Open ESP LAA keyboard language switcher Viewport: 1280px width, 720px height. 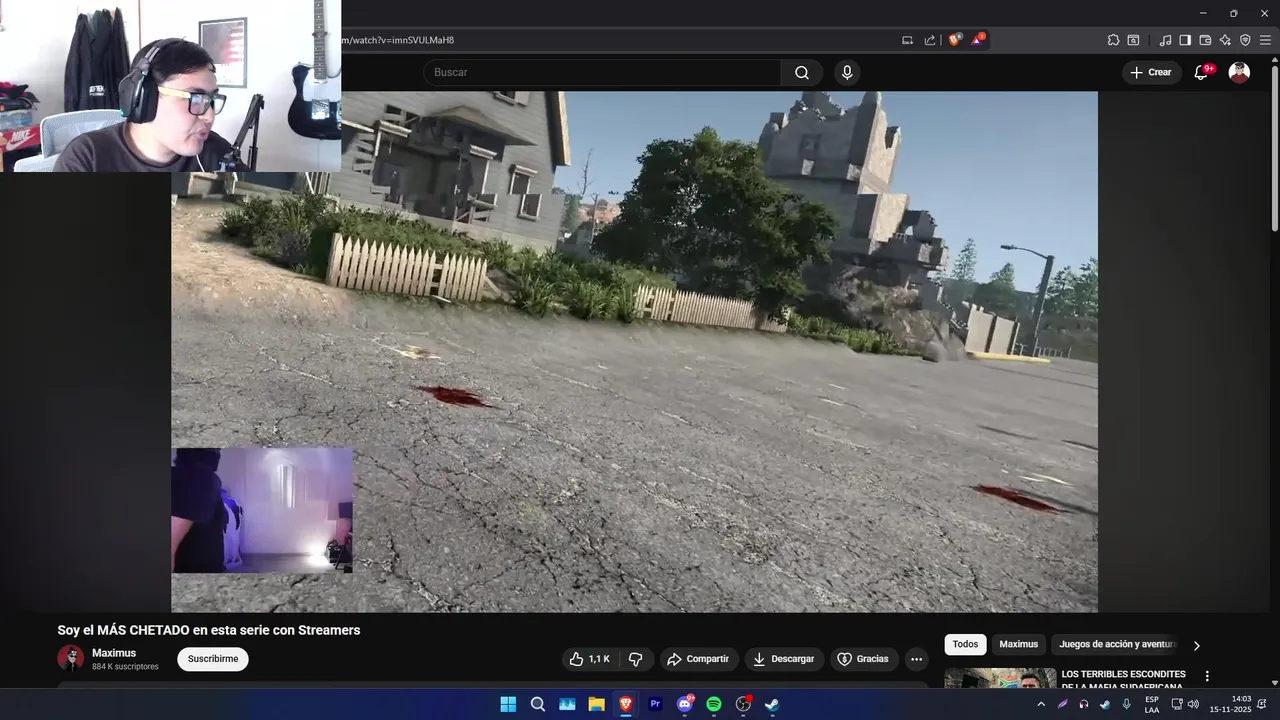[1152, 704]
